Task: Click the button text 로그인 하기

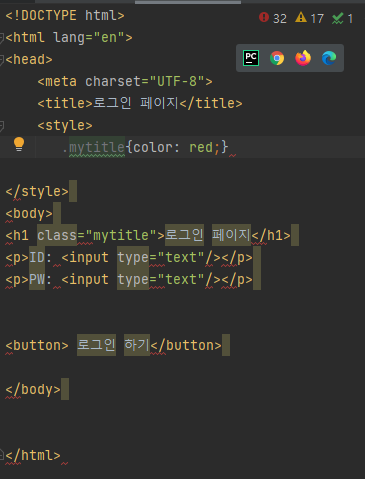Action: [x=113, y=345]
